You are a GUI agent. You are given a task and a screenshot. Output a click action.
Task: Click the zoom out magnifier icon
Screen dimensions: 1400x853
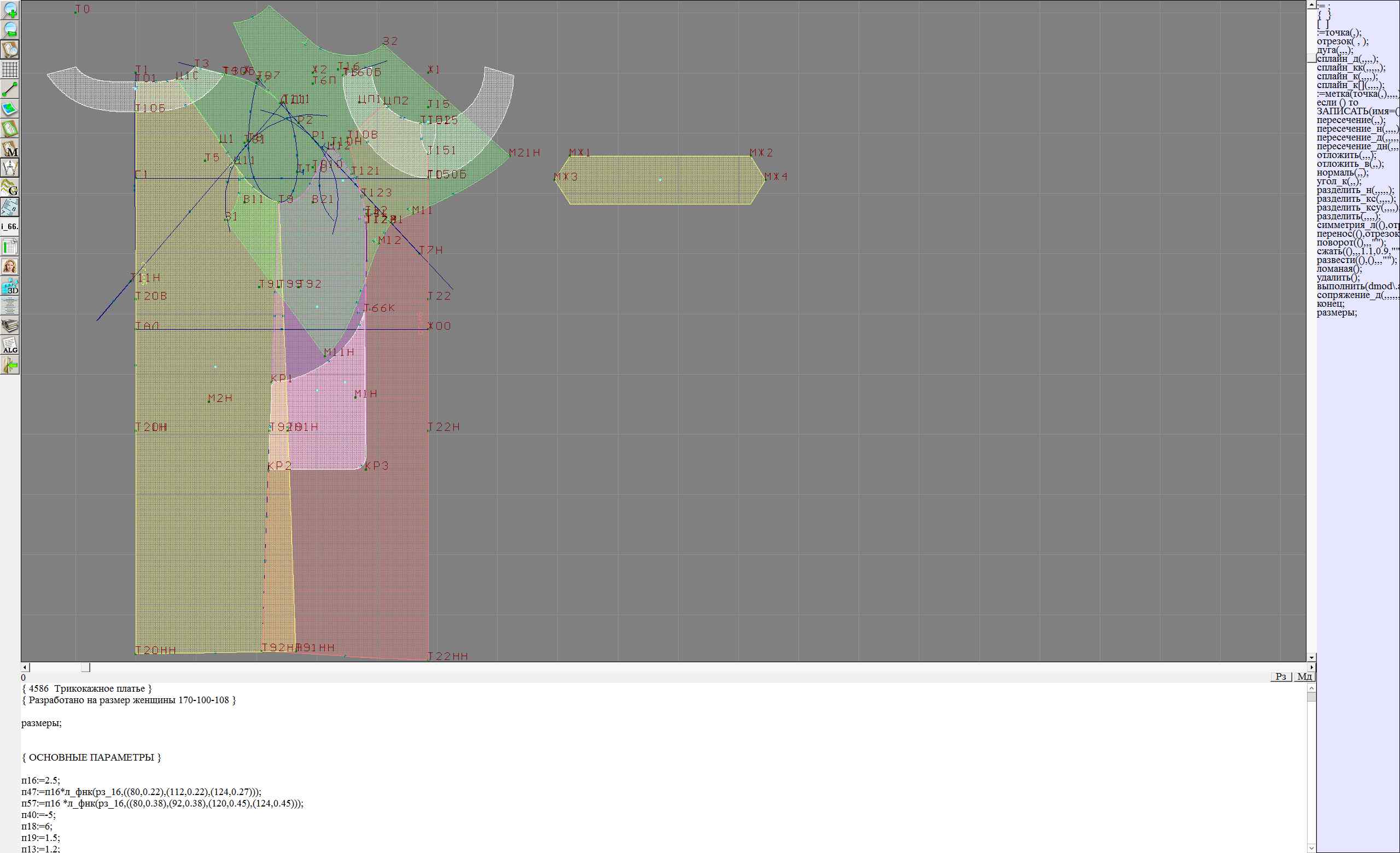pos(10,30)
